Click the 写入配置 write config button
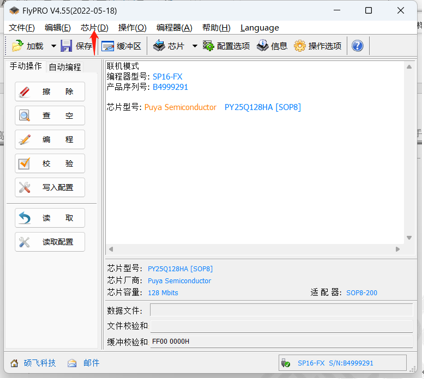Viewport: 424px width, 379px height. [50, 187]
